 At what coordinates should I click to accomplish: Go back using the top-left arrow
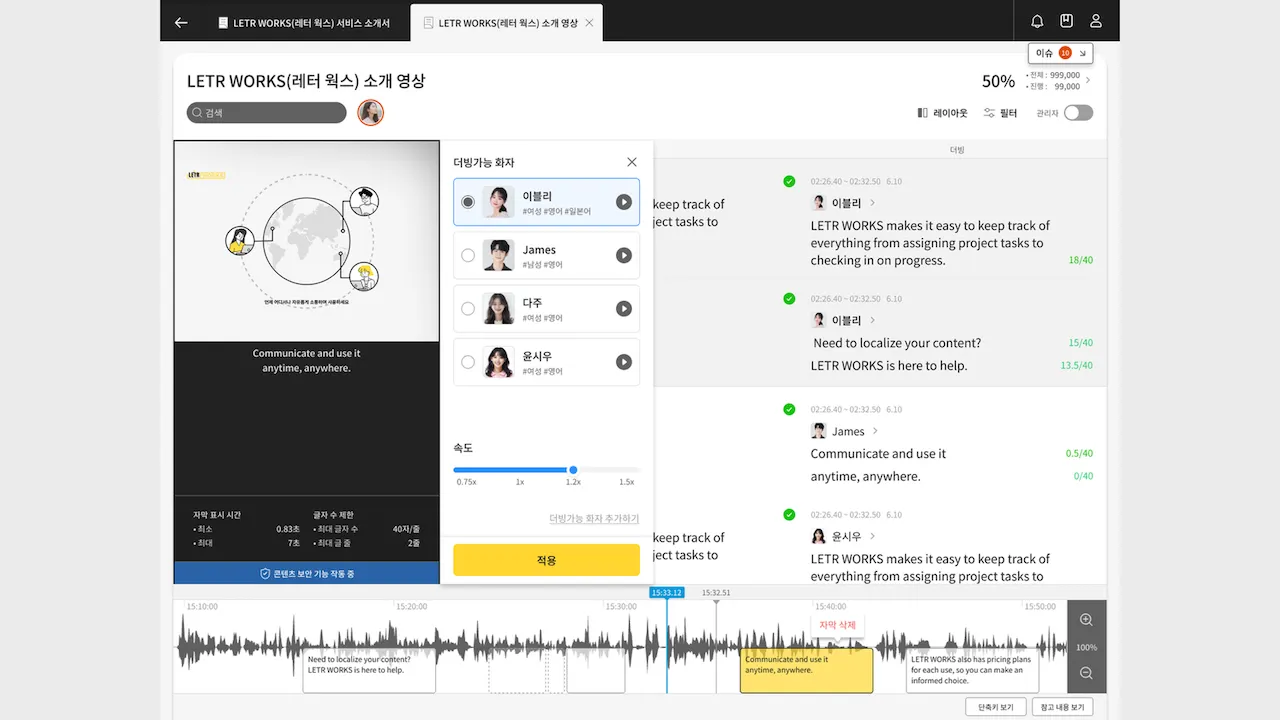tap(181, 22)
